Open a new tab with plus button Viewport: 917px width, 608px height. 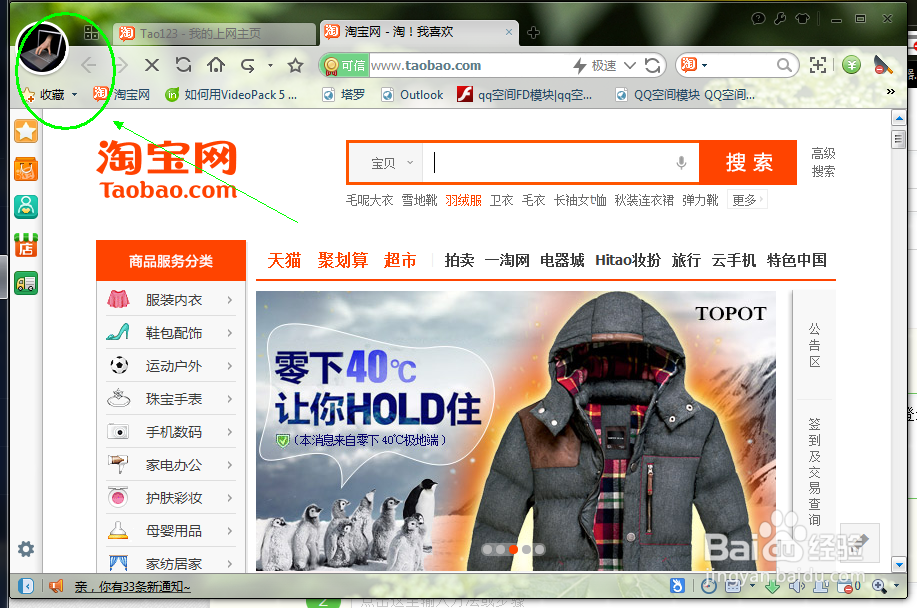pos(533,33)
